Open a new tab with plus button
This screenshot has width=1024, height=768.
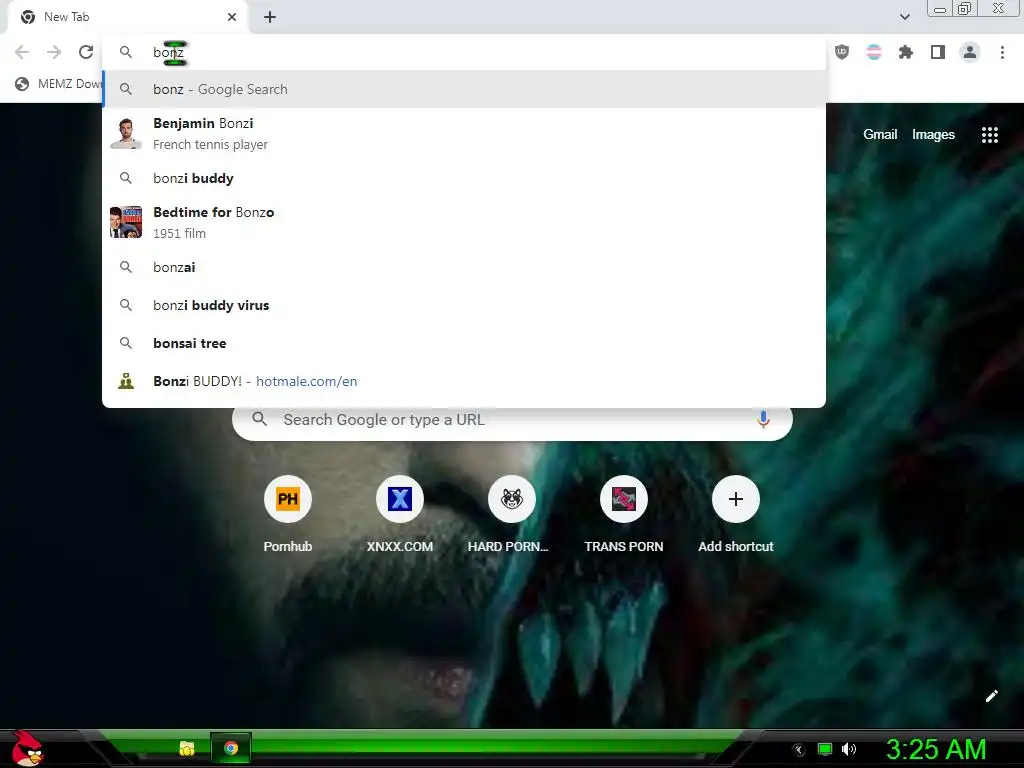270,17
